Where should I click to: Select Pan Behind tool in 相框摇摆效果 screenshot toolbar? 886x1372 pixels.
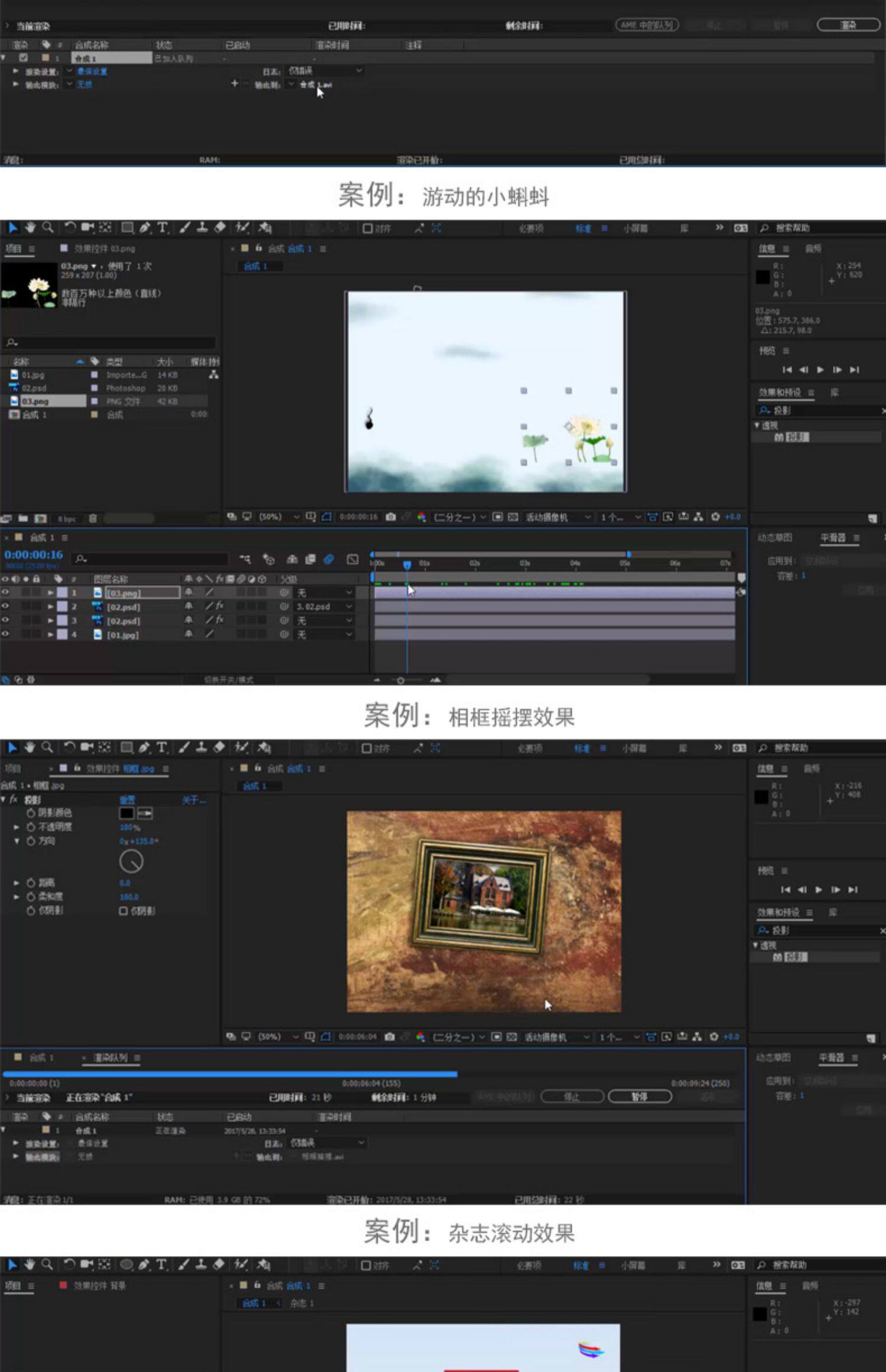(x=105, y=747)
